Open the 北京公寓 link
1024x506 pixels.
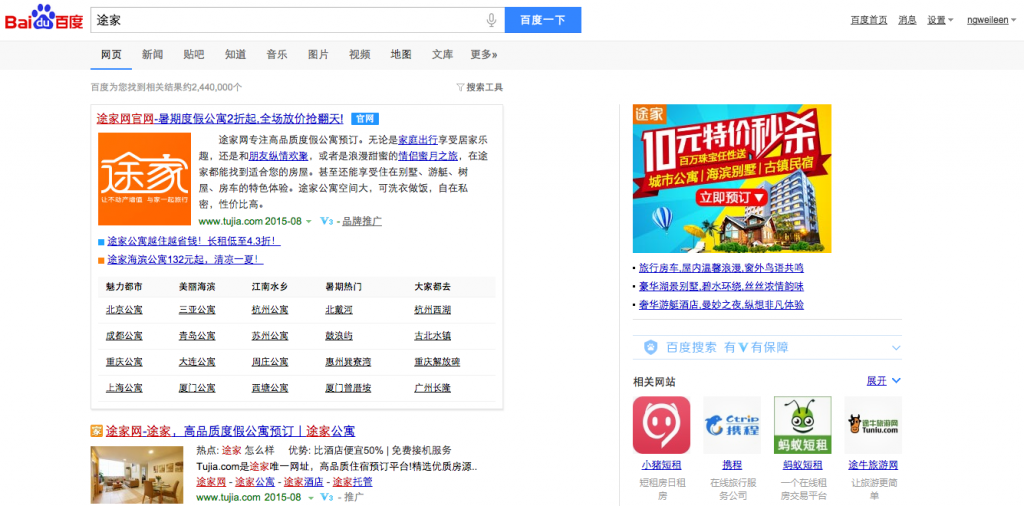coord(124,310)
